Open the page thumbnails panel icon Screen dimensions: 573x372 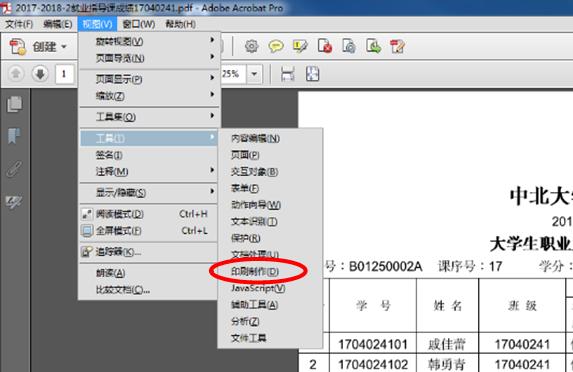point(14,104)
